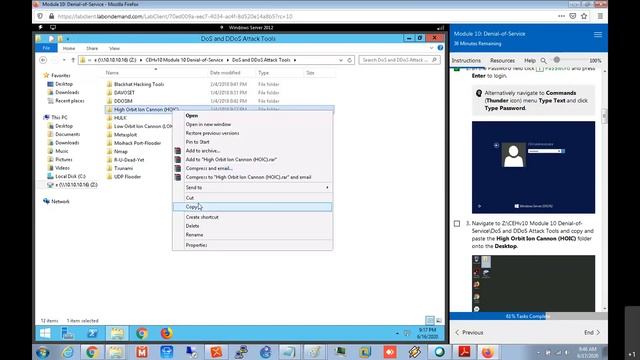Viewport: 640px width, 360px height.
Task: Expand the address bar history dropdown
Action: tap(341, 60)
